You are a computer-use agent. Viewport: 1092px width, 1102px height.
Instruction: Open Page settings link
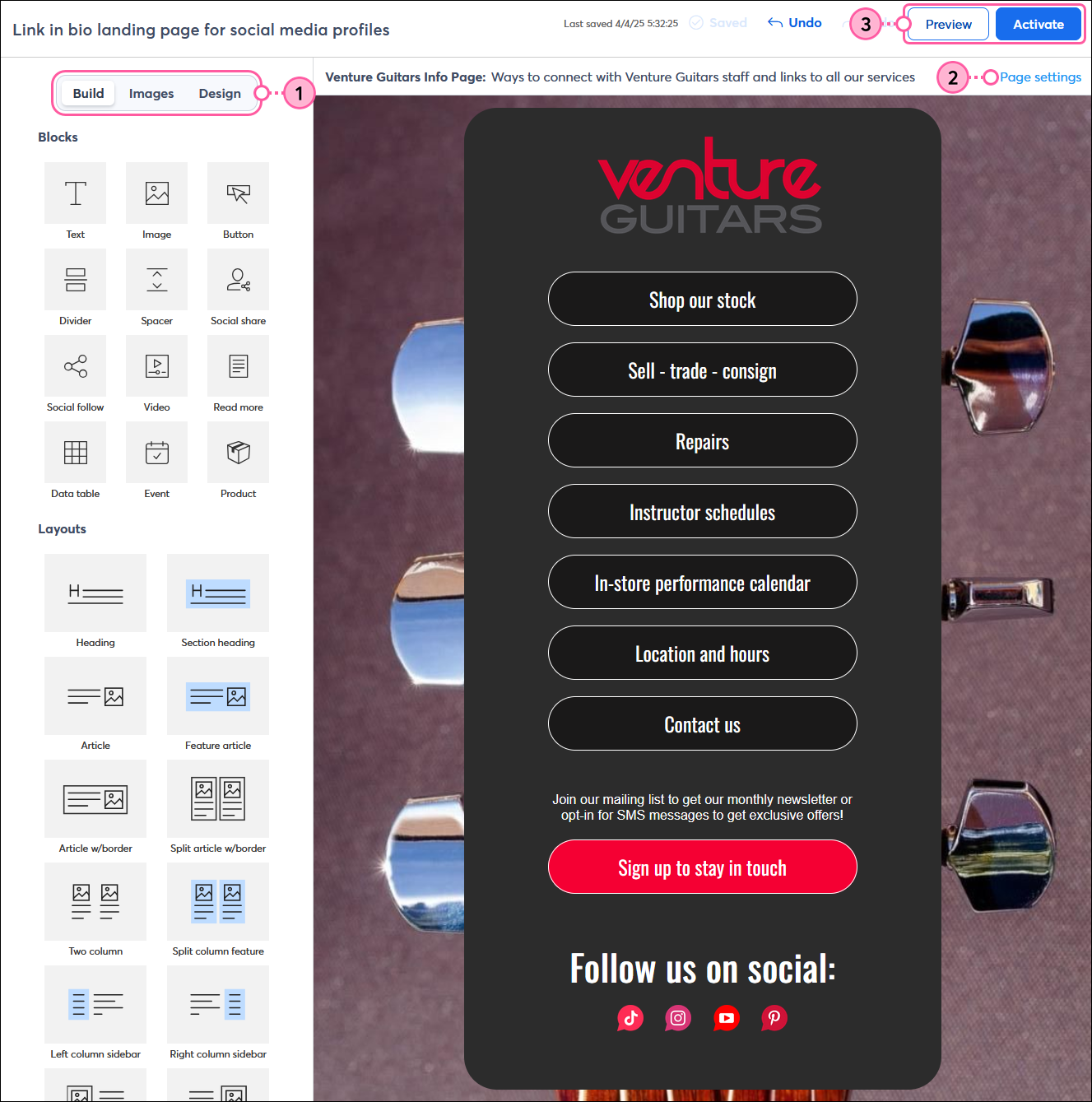[1040, 77]
